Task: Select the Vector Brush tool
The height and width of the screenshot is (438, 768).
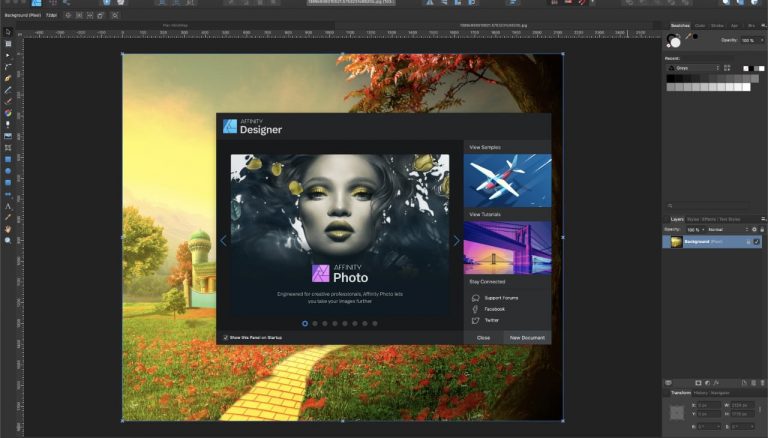Action: click(x=8, y=101)
